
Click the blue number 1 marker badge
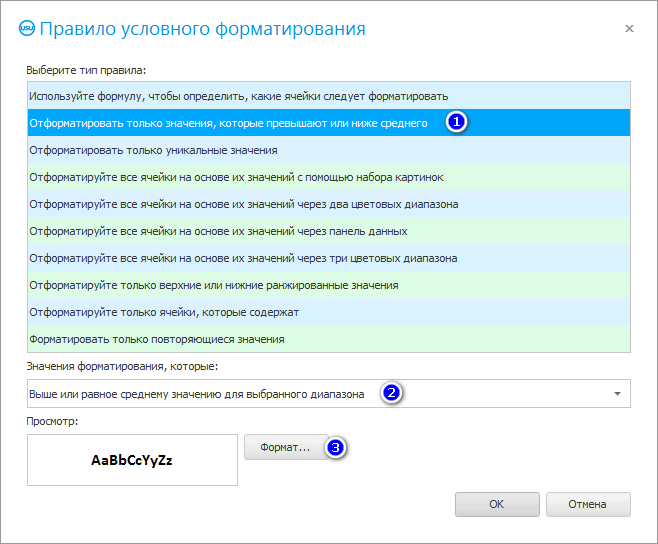point(456,123)
